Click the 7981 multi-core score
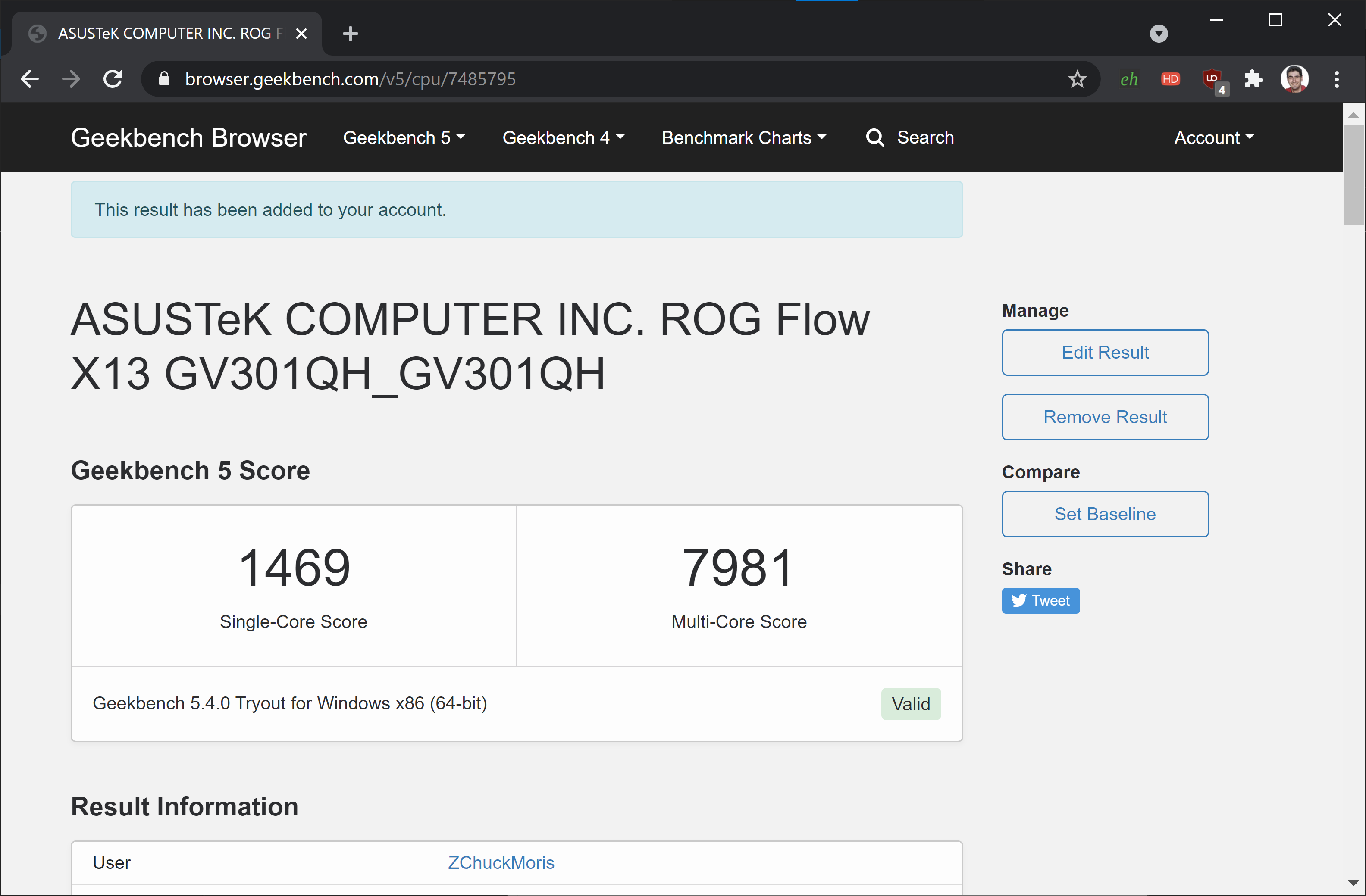 pyautogui.click(x=739, y=568)
